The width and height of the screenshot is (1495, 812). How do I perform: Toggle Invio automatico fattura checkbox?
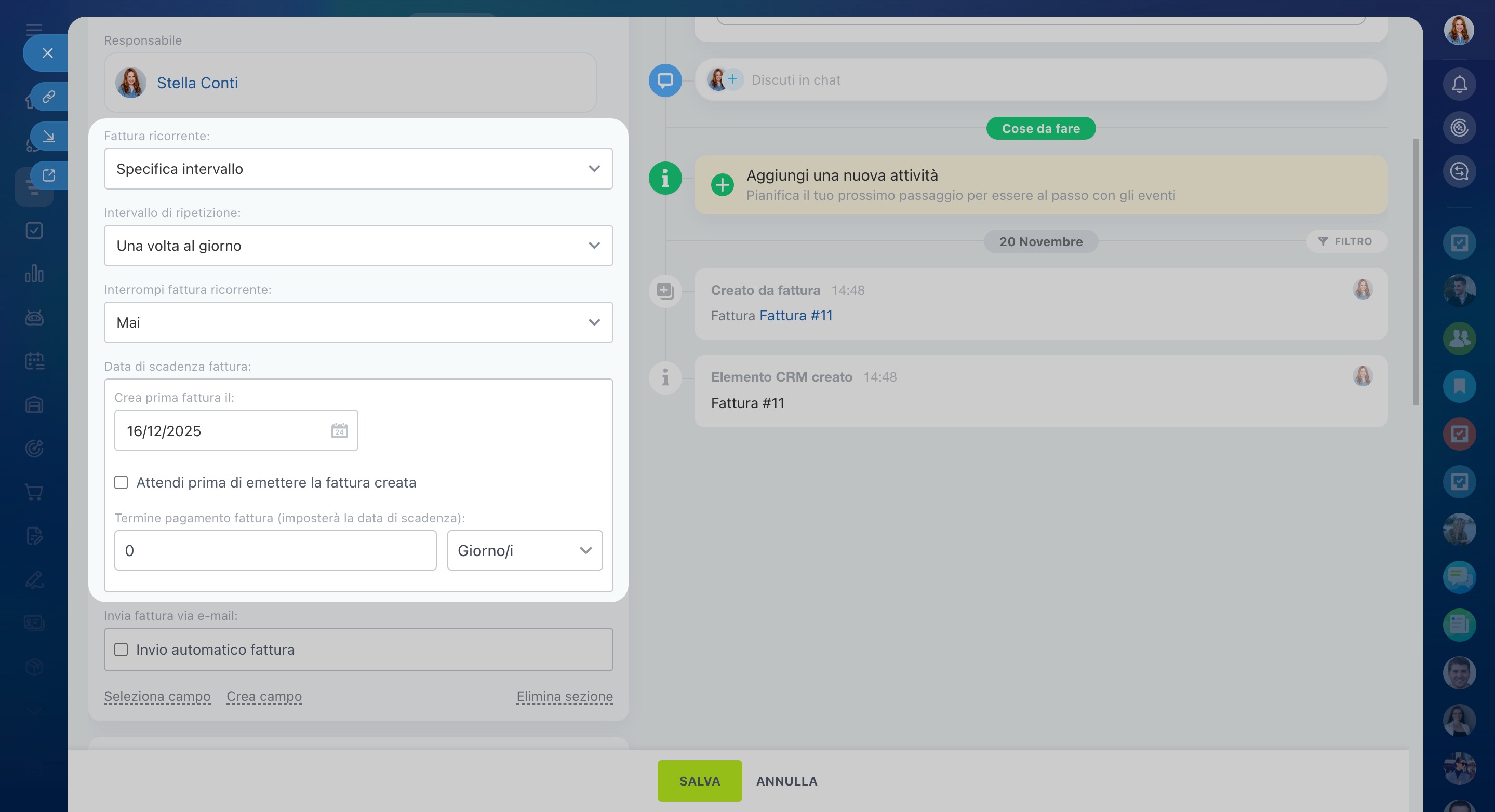(x=122, y=649)
